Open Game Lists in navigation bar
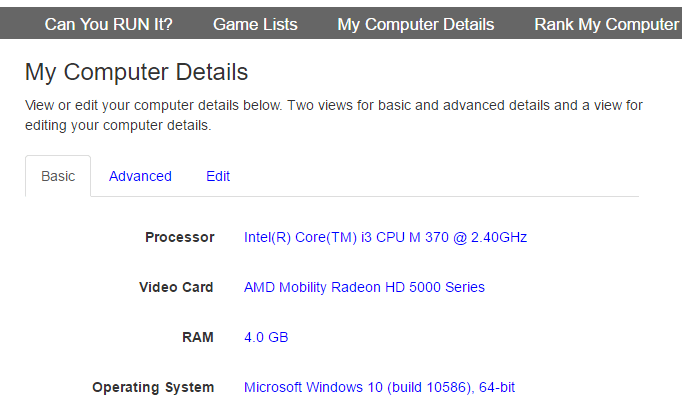 (x=255, y=24)
